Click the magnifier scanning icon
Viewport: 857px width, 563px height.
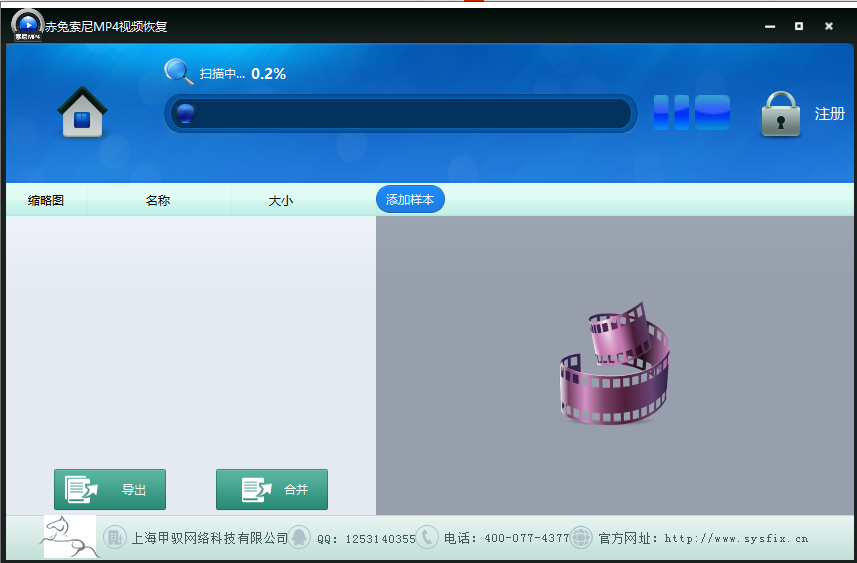pos(179,72)
